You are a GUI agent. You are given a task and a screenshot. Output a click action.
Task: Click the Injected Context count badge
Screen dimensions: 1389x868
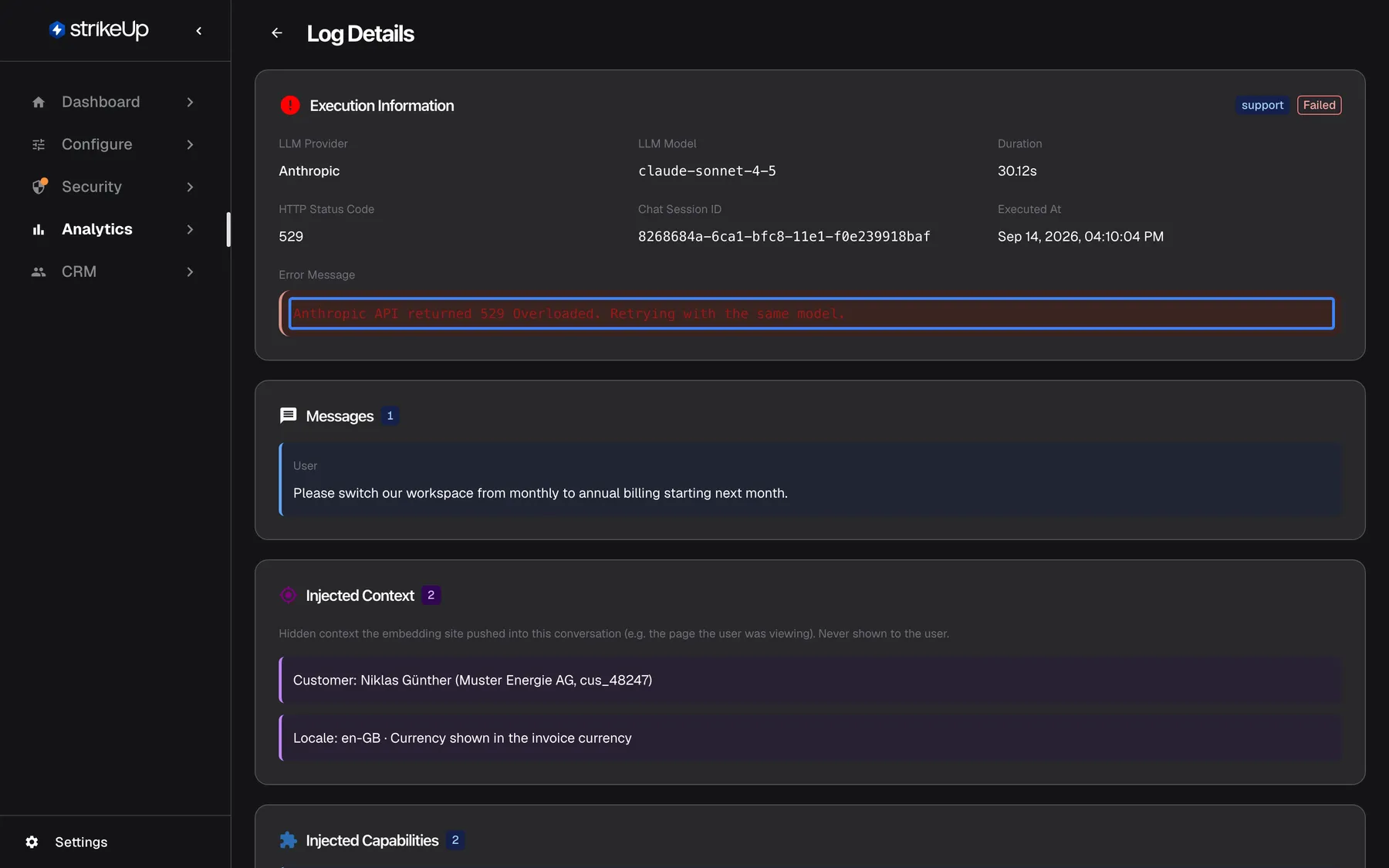coord(431,595)
